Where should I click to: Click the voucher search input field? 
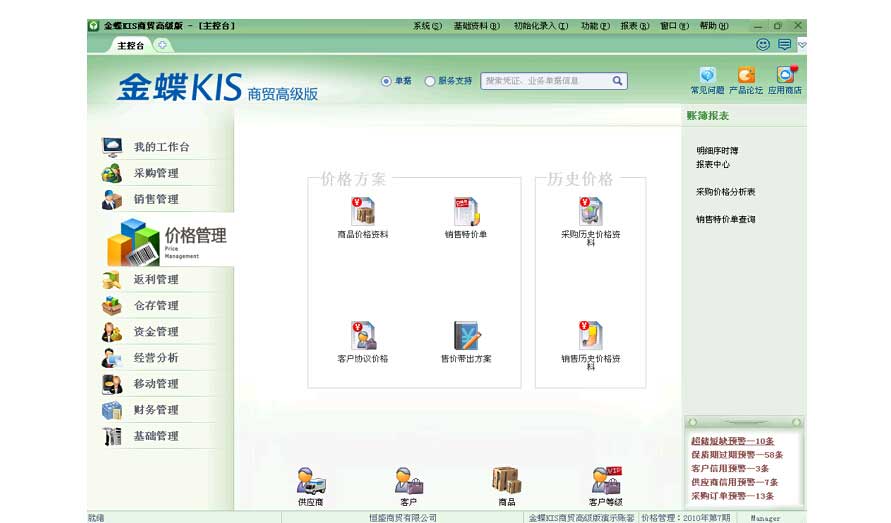(545, 81)
